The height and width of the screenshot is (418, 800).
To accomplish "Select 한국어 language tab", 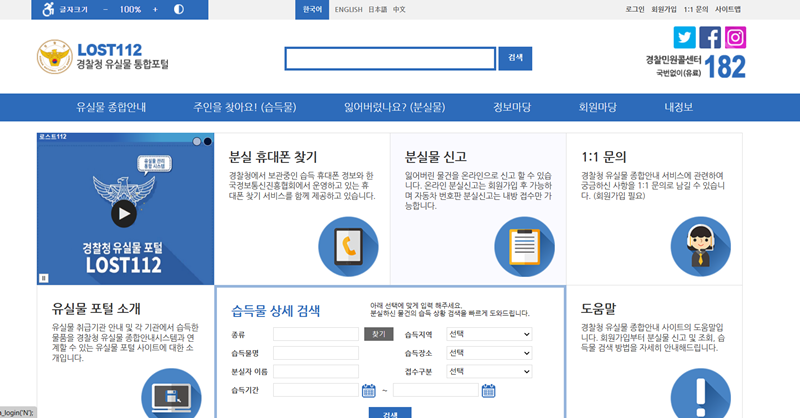I will click(x=312, y=10).
